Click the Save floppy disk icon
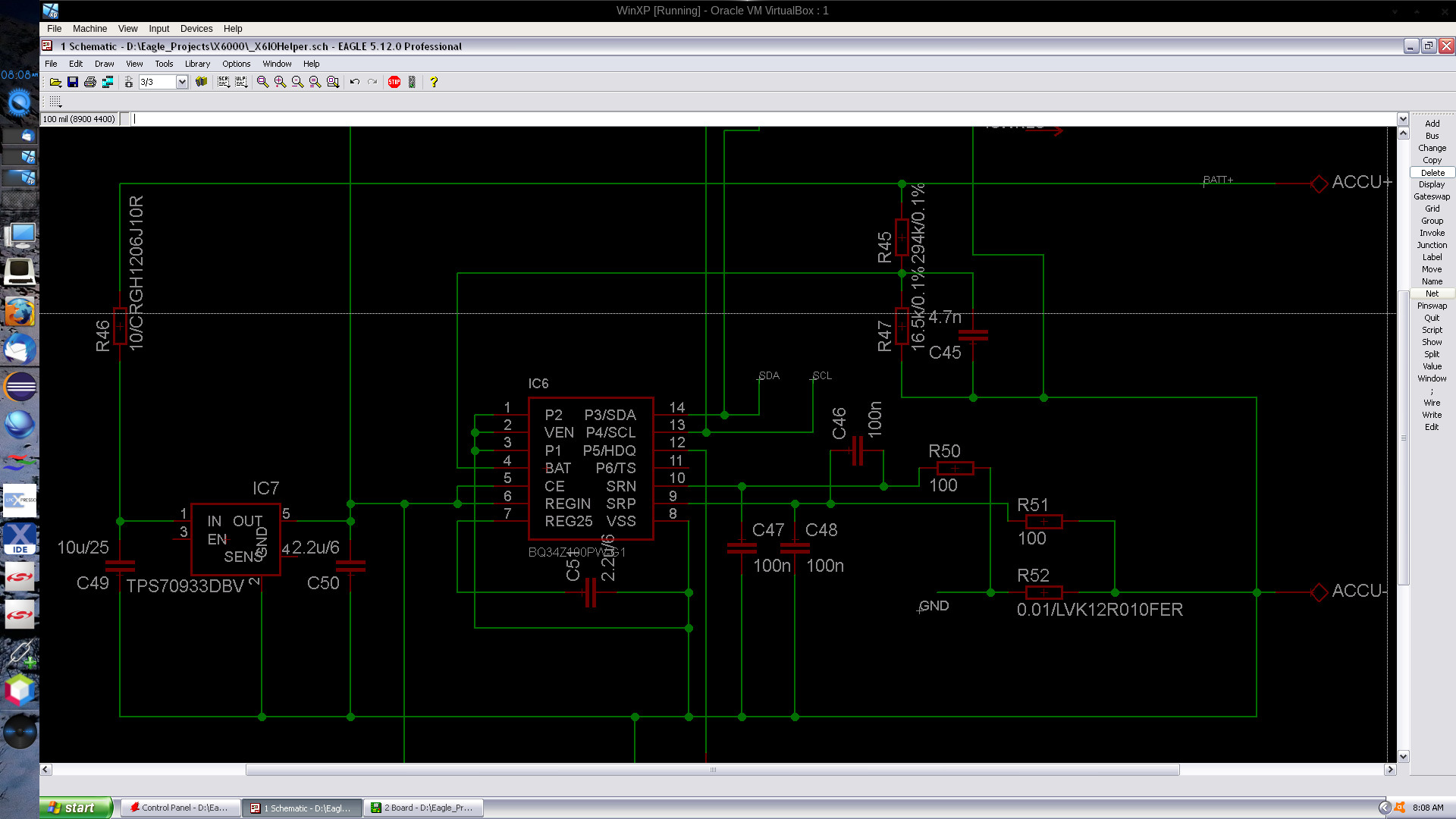This screenshot has width=1456, height=819. [x=73, y=82]
